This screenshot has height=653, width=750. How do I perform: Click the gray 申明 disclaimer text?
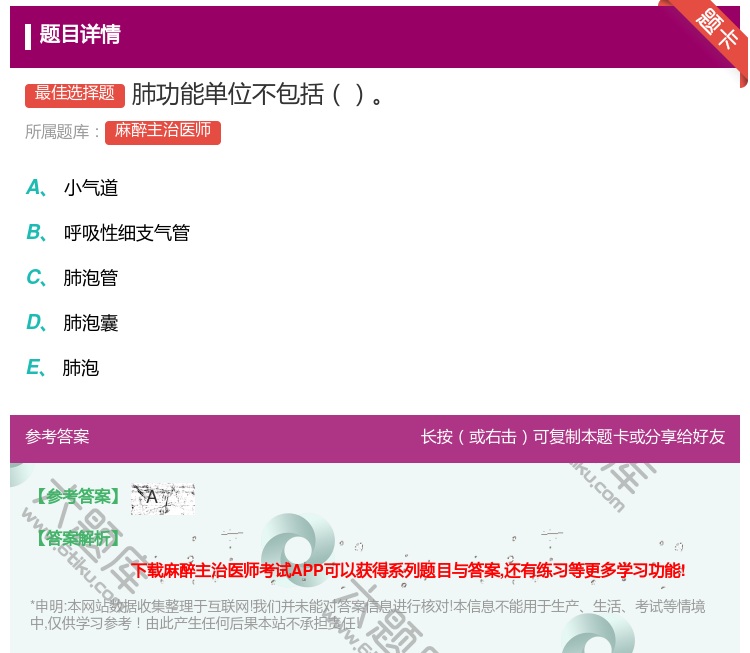[367, 613]
